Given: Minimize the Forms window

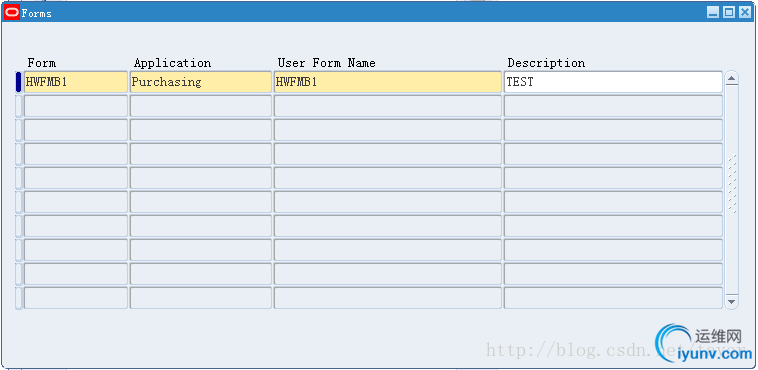Looking at the screenshot, I should pyautogui.click(x=713, y=13).
